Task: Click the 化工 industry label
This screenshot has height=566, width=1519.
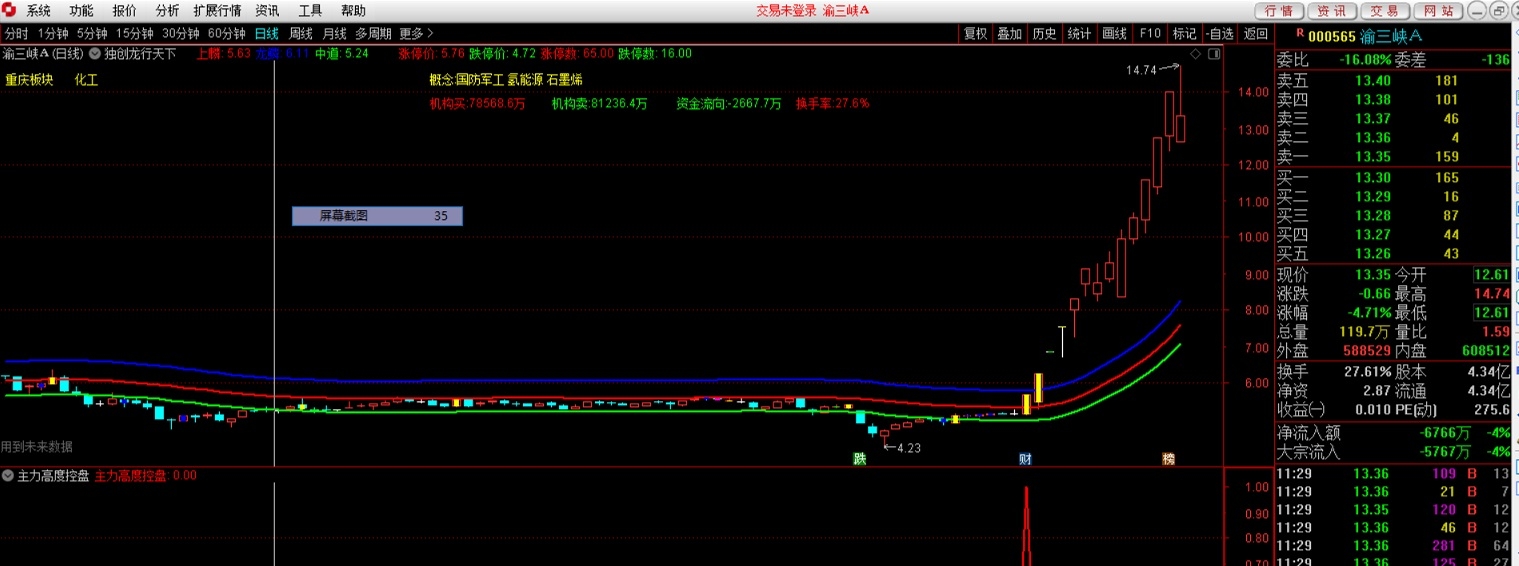Action: coord(86,80)
